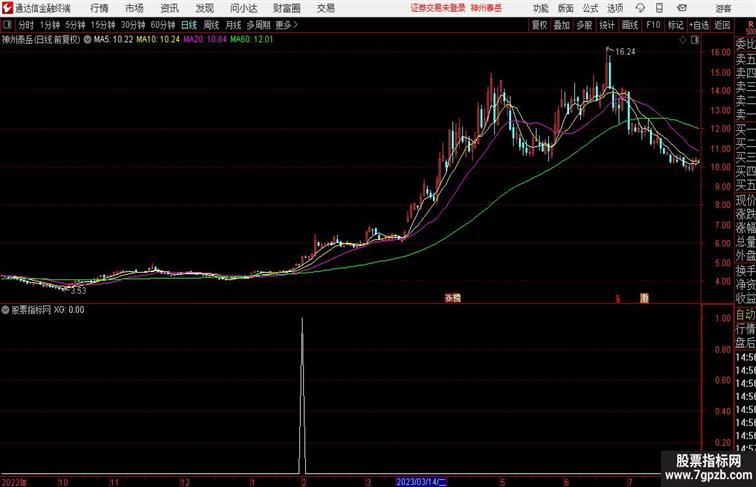The width and height of the screenshot is (756, 487).
Task: Open the 资讯 menu
Action: coord(170,8)
